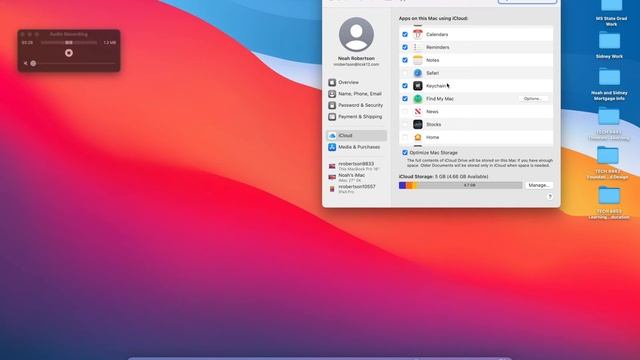Click the Calendars app icon
640x360 pixels.
(418, 35)
